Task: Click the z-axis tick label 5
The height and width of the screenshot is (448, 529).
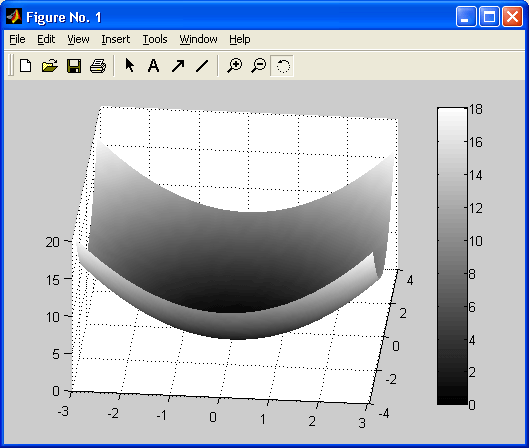Action: coord(56,354)
